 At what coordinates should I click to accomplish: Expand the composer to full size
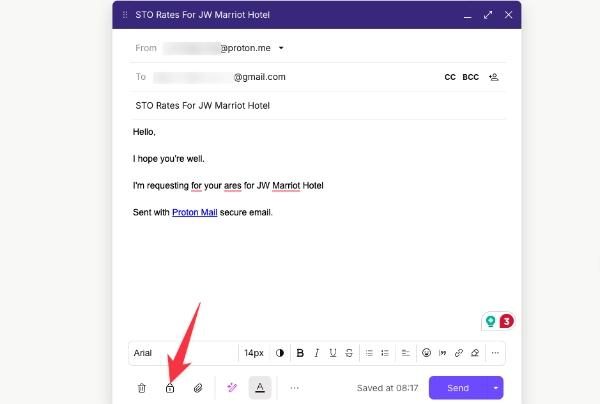[x=488, y=15]
